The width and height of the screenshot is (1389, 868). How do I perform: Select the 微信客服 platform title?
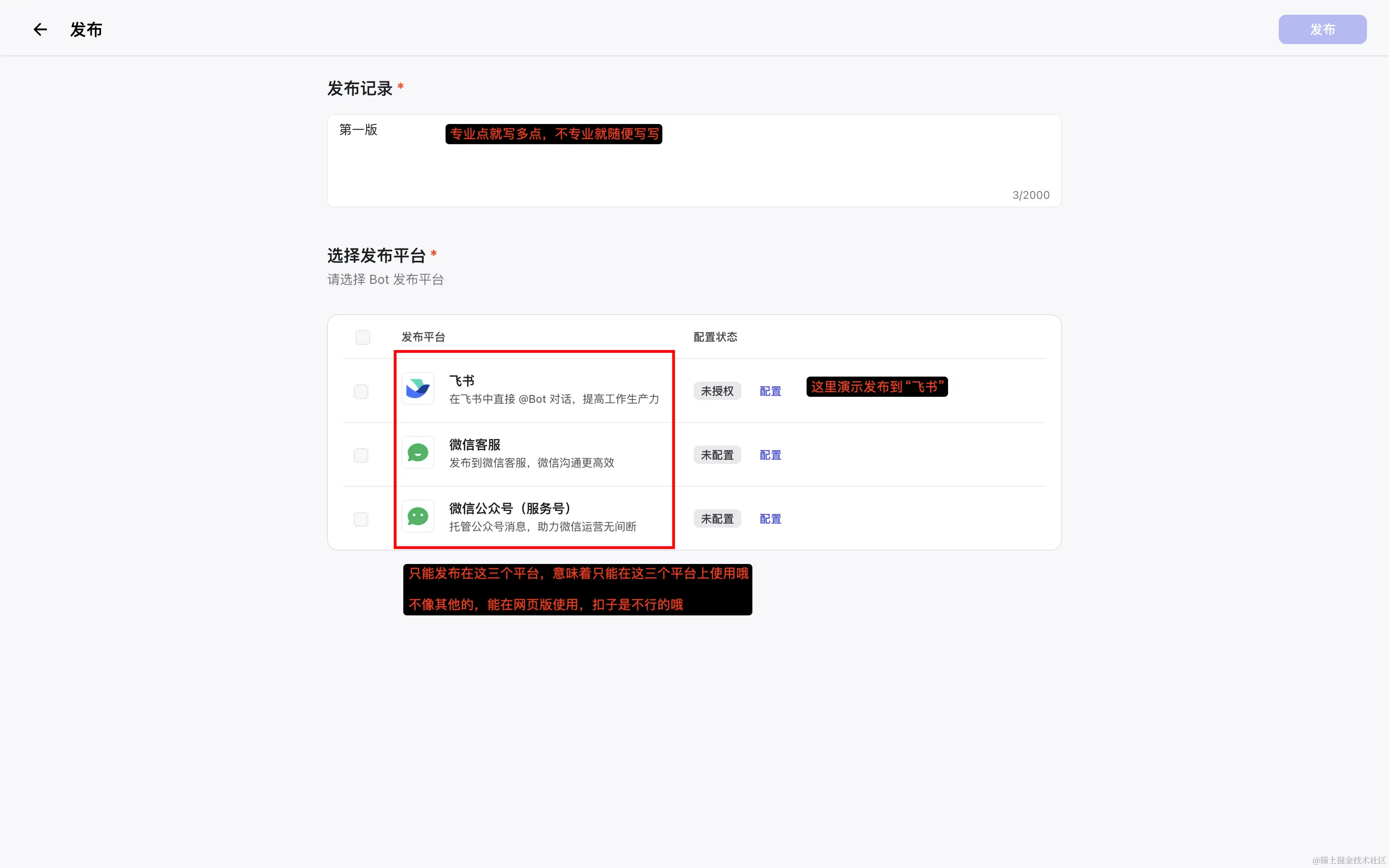[474, 445]
